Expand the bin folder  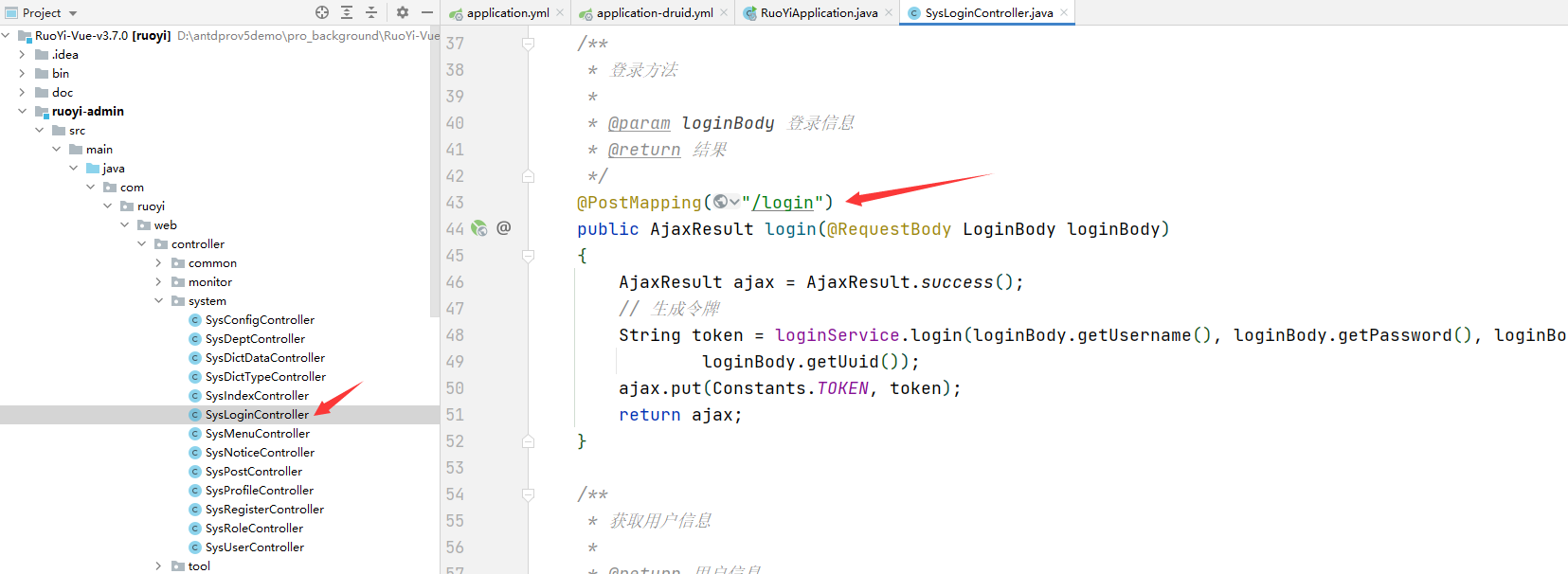[22, 73]
